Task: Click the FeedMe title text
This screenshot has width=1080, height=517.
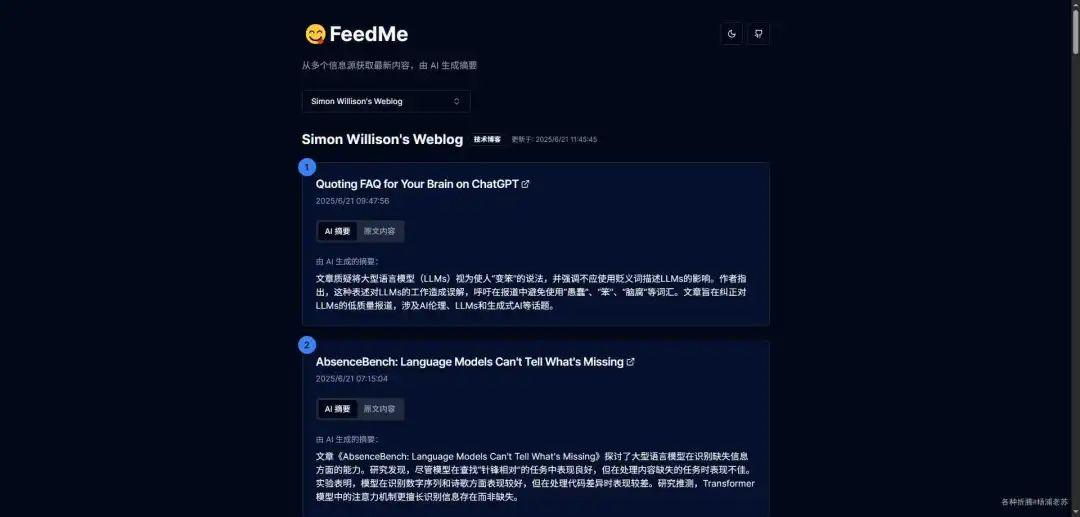Action: point(368,34)
